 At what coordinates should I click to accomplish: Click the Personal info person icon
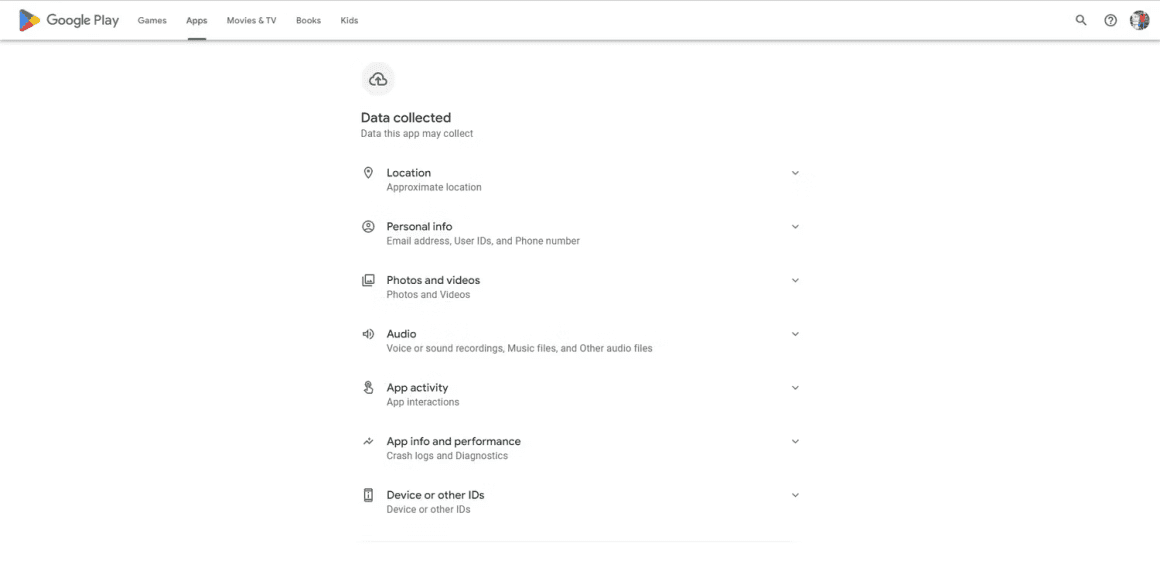point(368,226)
